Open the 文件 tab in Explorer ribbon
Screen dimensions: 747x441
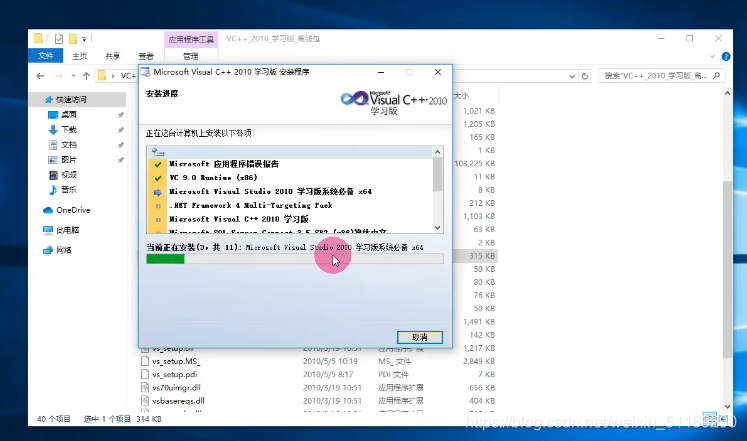tap(45, 56)
